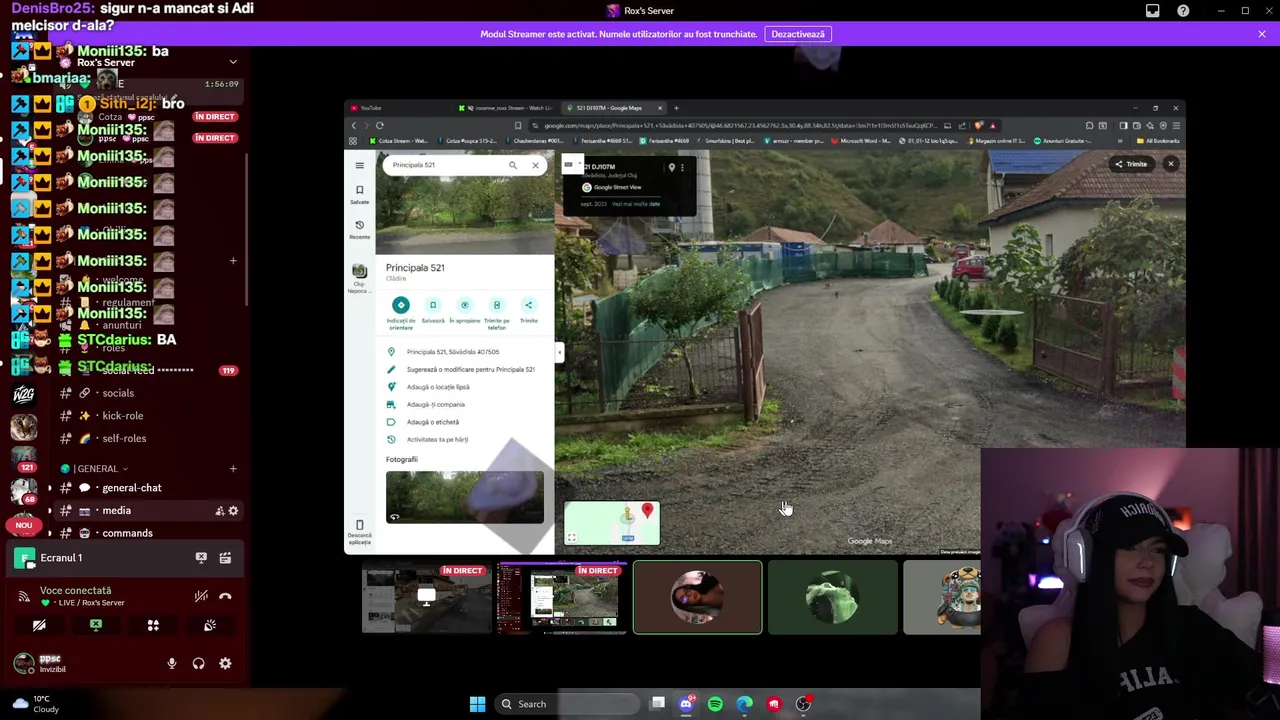Image resolution: width=1280 pixels, height=720 pixels.
Task: Open a new browser tab with plus
Action: click(676, 108)
